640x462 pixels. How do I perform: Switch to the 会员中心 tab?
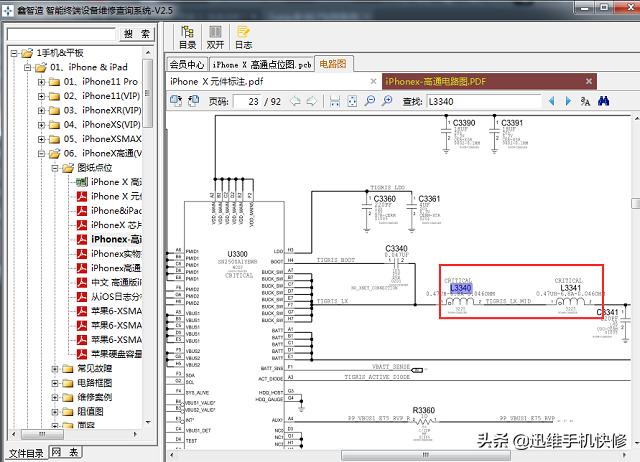(187, 64)
